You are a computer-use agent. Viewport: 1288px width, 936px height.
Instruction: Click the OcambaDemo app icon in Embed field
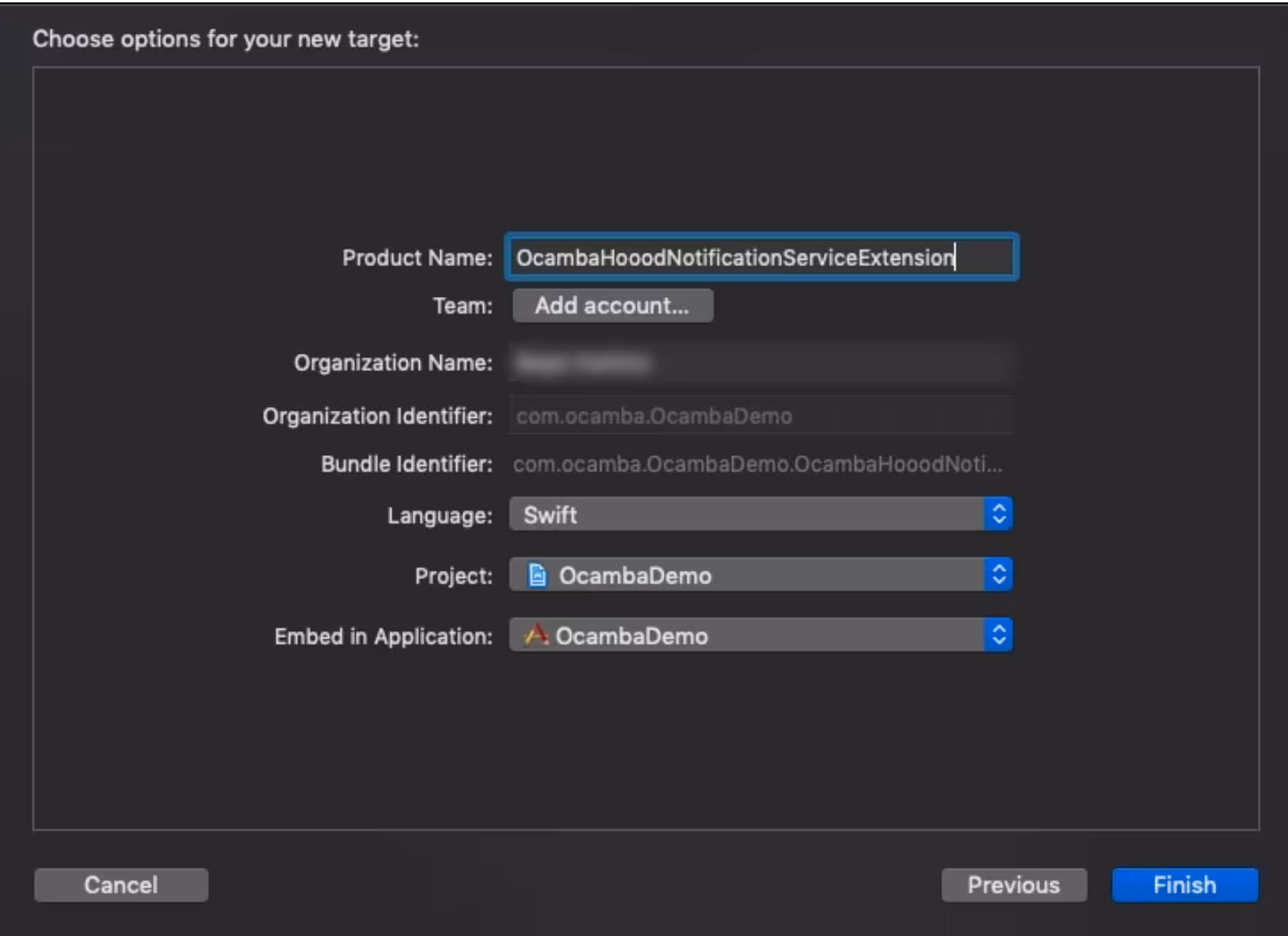tap(538, 635)
